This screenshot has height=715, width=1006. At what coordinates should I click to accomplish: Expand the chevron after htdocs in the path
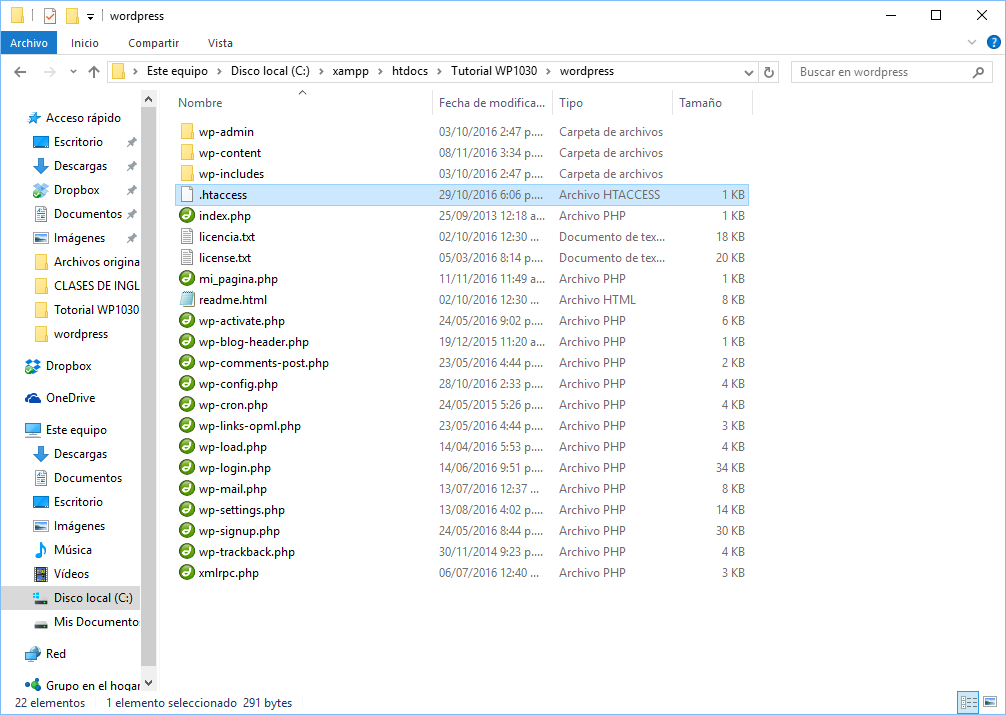(x=439, y=71)
